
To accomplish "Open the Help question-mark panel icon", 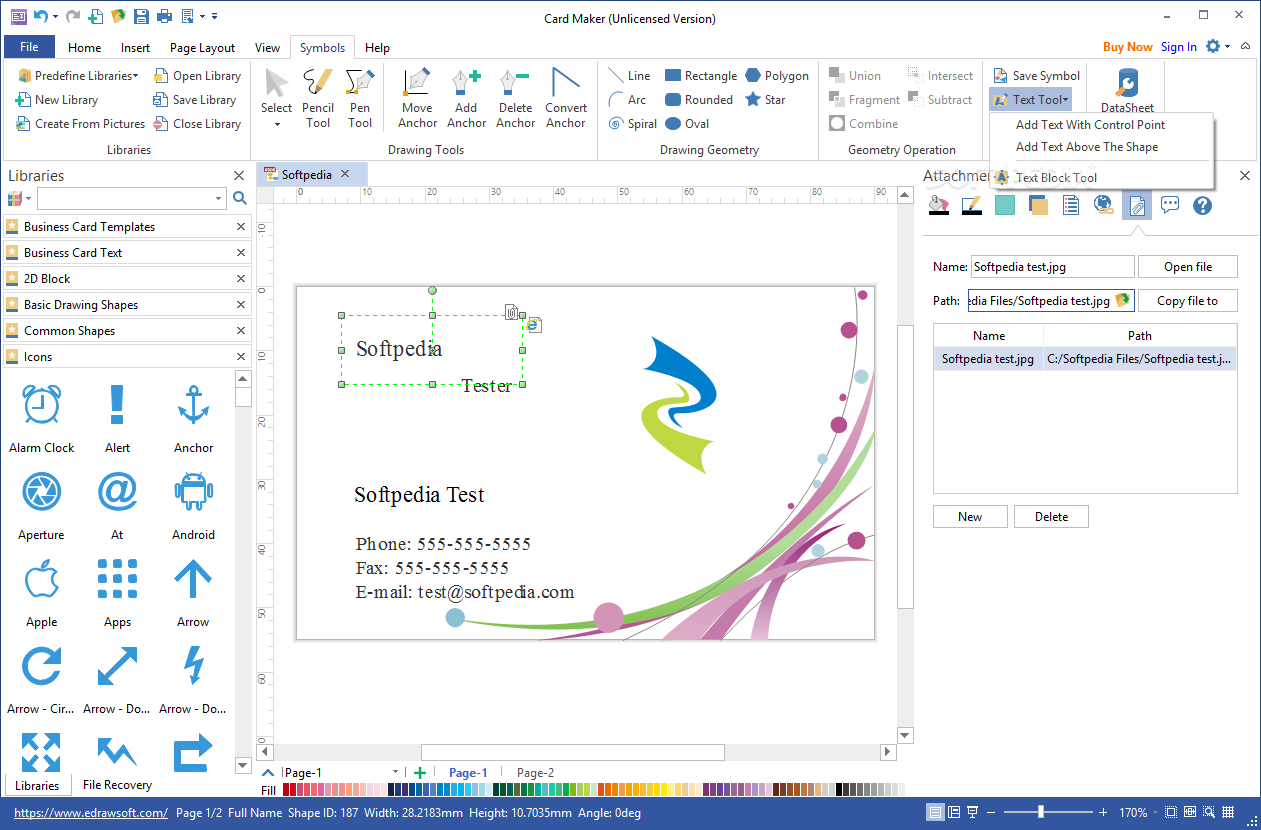I will pos(1202,205).
